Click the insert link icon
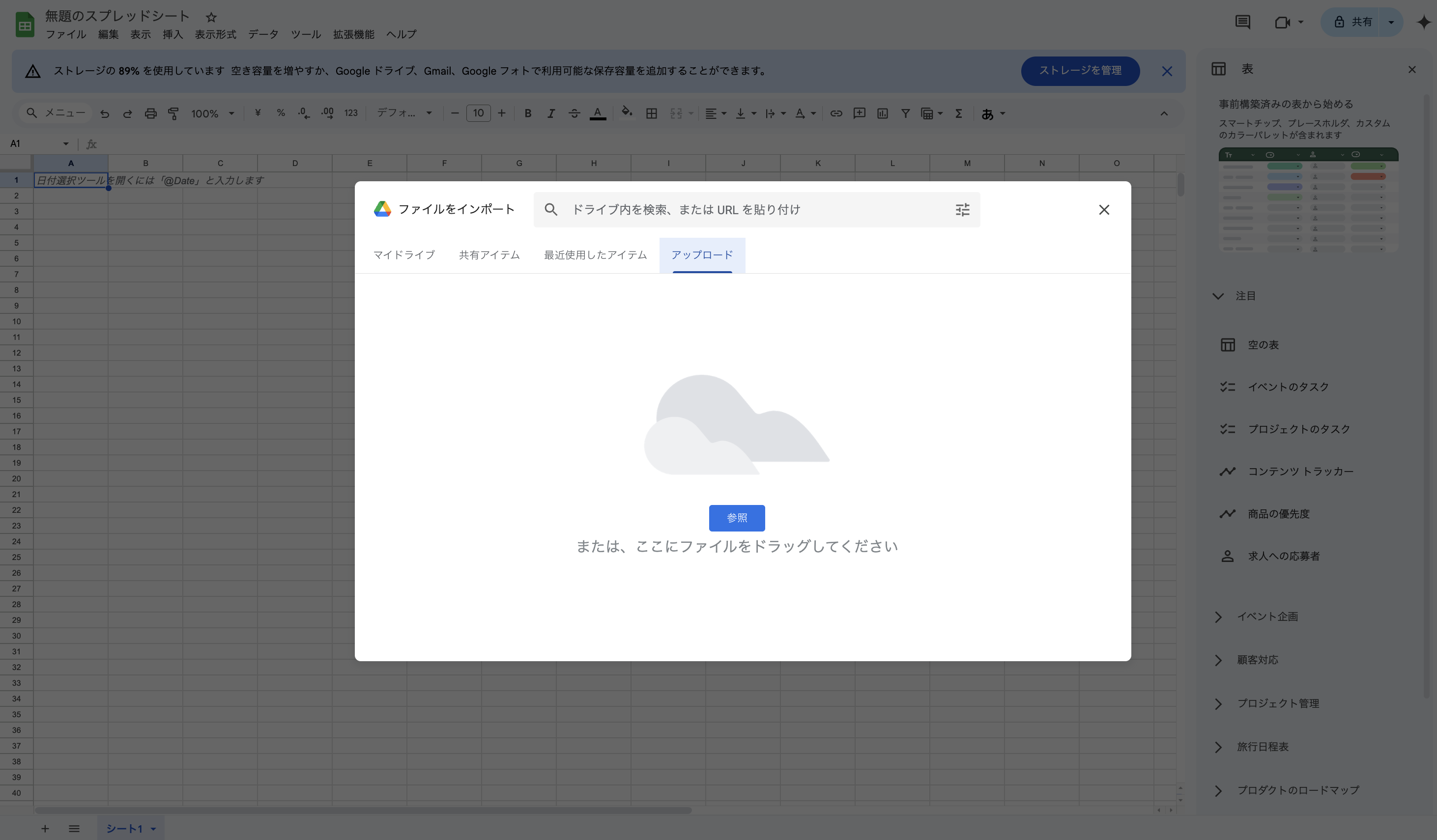The height and width of the screenshot is (840, 1437). coord(836,113)
